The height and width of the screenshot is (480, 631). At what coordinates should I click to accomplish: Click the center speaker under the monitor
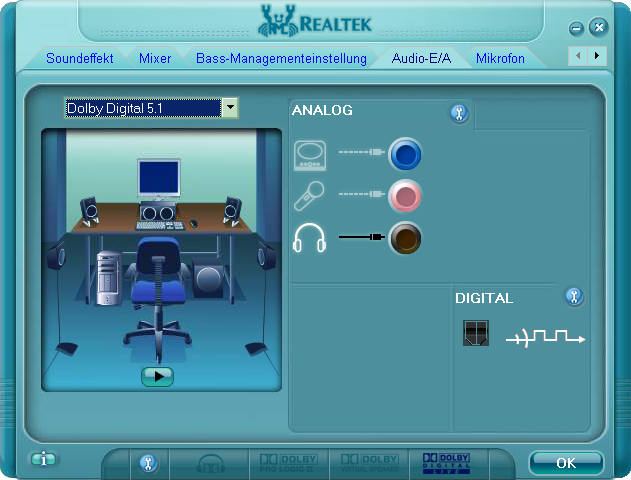pyautogui.click(x=158, y=212)
